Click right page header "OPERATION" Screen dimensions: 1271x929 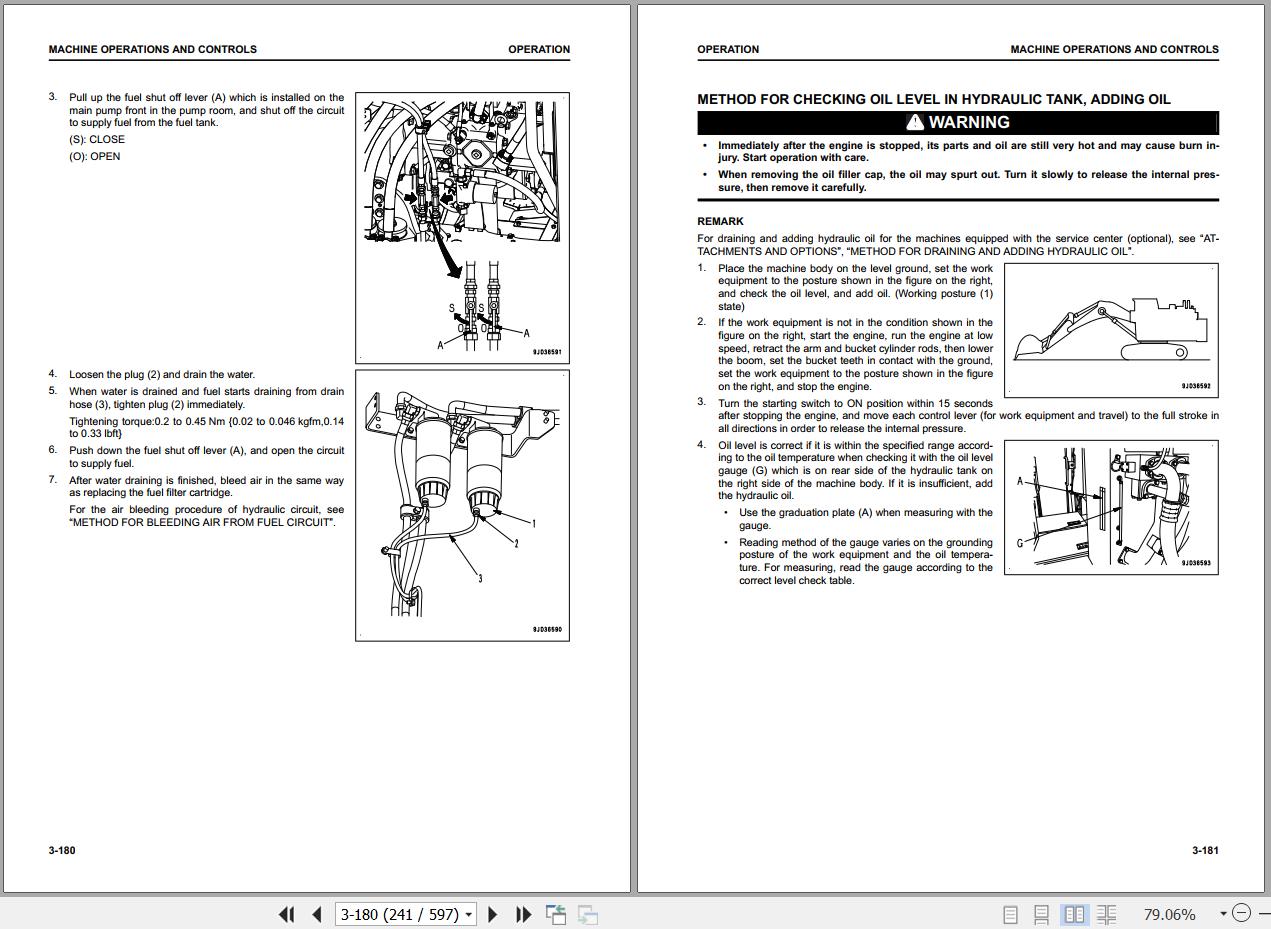728,49
